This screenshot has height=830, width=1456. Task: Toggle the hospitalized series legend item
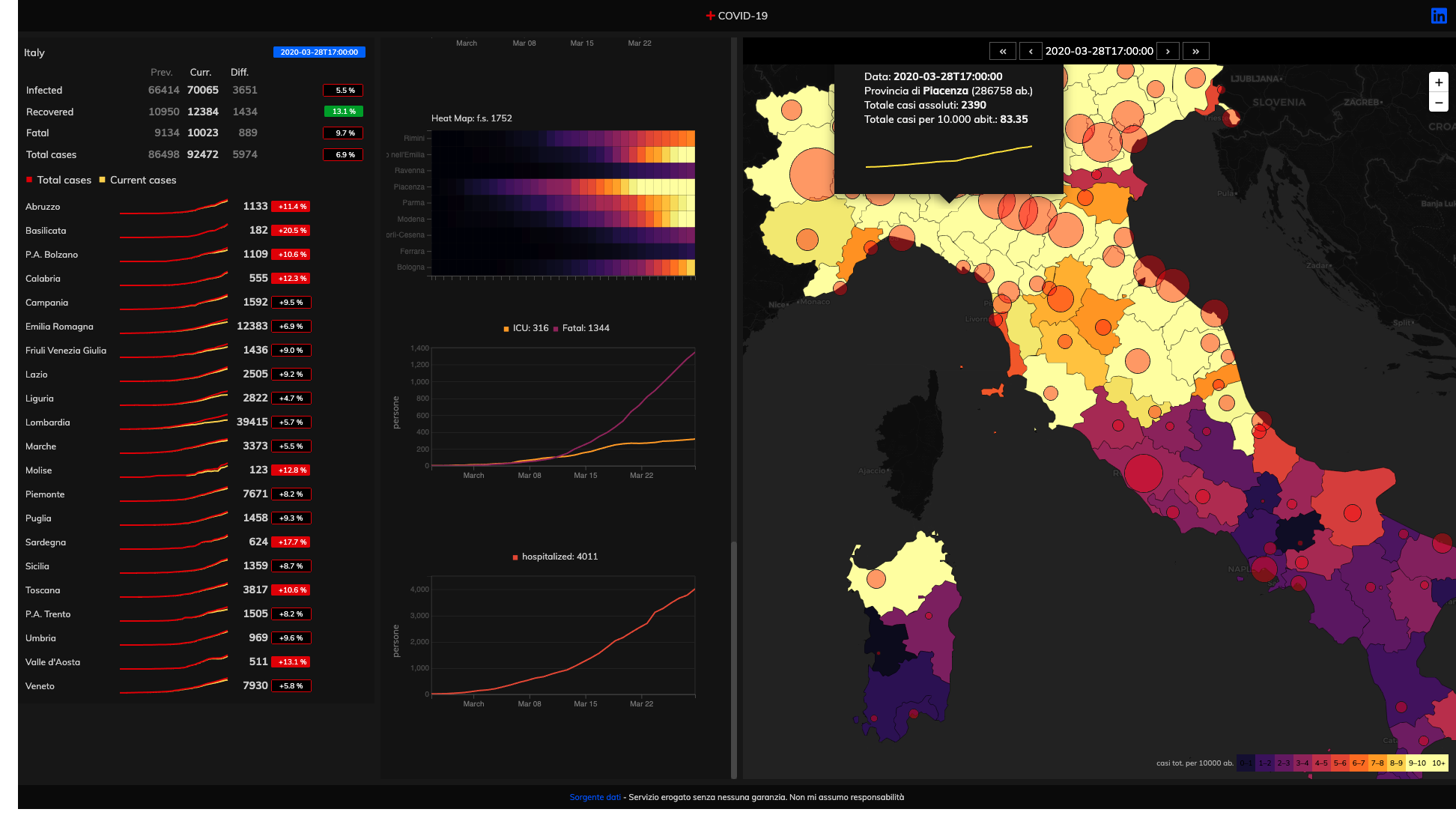pos(555,557)
